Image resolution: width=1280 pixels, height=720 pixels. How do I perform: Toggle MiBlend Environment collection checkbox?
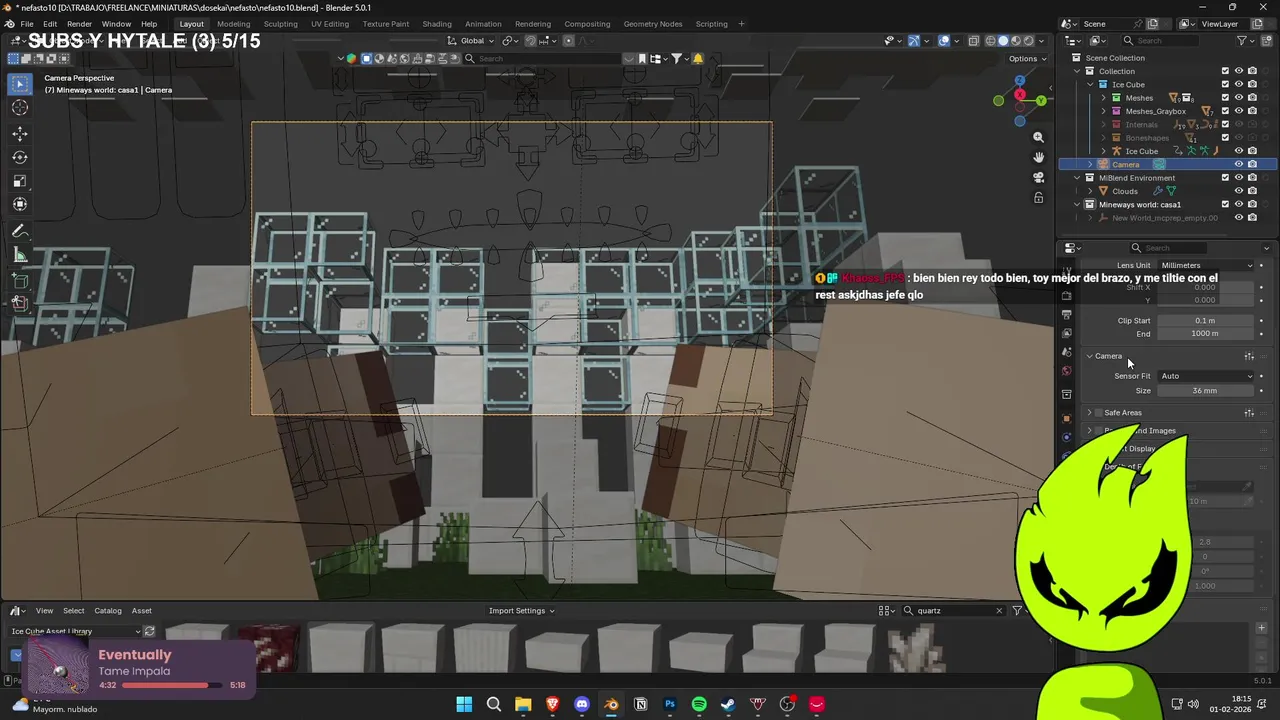coord(1225,178)
